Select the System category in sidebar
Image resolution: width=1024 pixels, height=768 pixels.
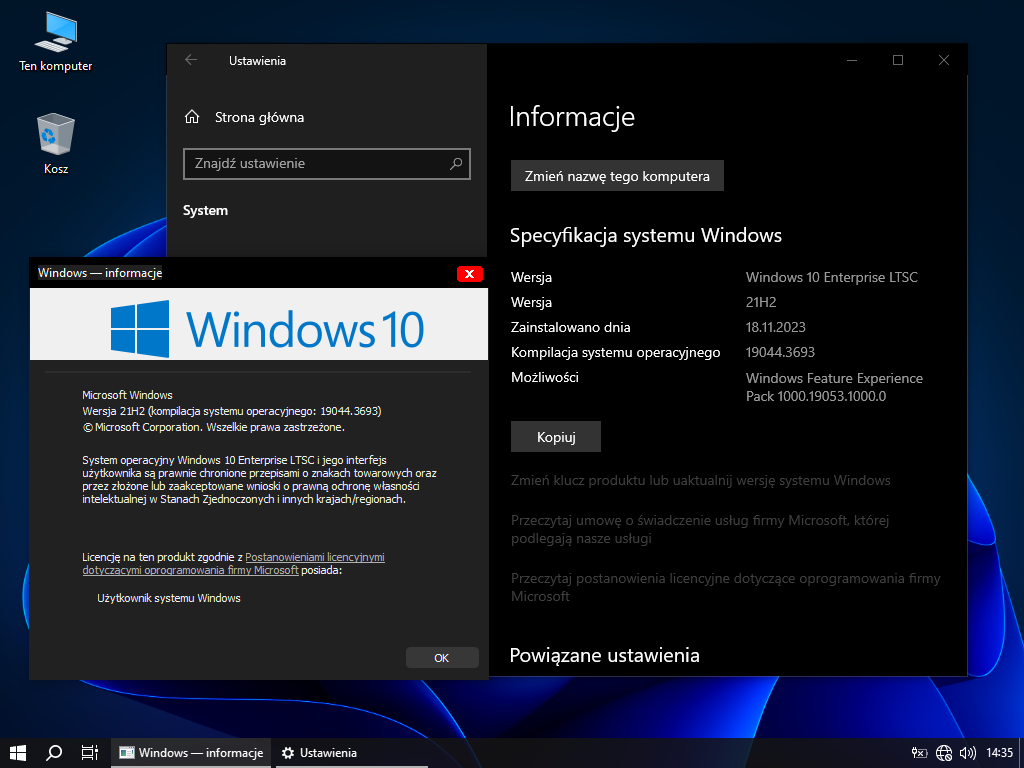point(205,210)
